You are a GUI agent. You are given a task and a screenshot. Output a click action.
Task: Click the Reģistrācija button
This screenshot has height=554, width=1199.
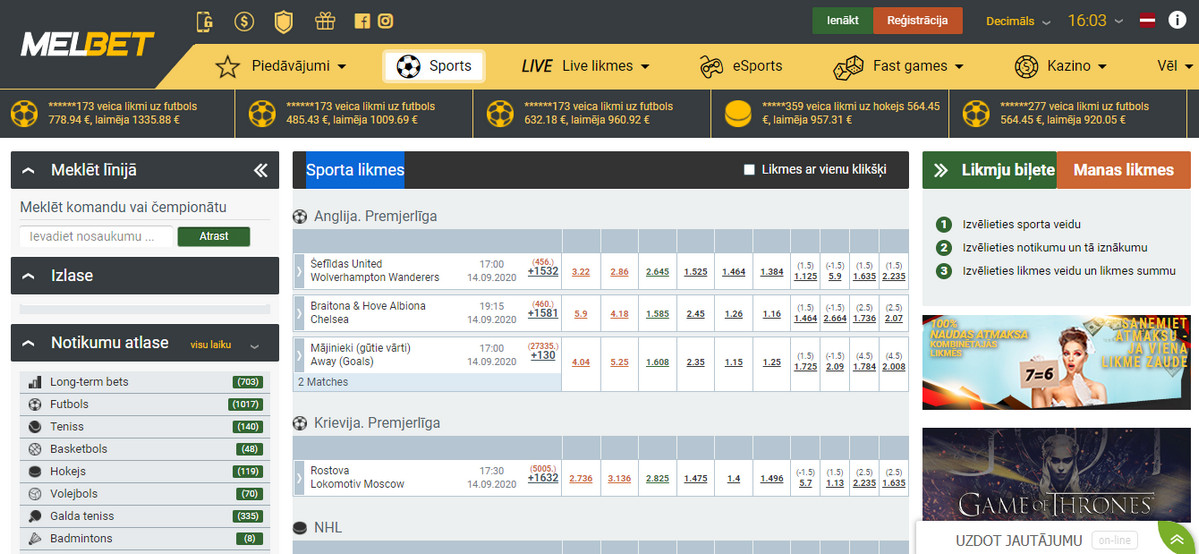[x=917, y=21]
